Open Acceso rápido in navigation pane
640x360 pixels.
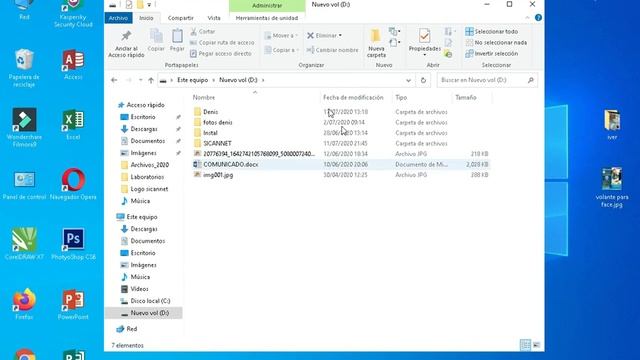pos(145,105)
